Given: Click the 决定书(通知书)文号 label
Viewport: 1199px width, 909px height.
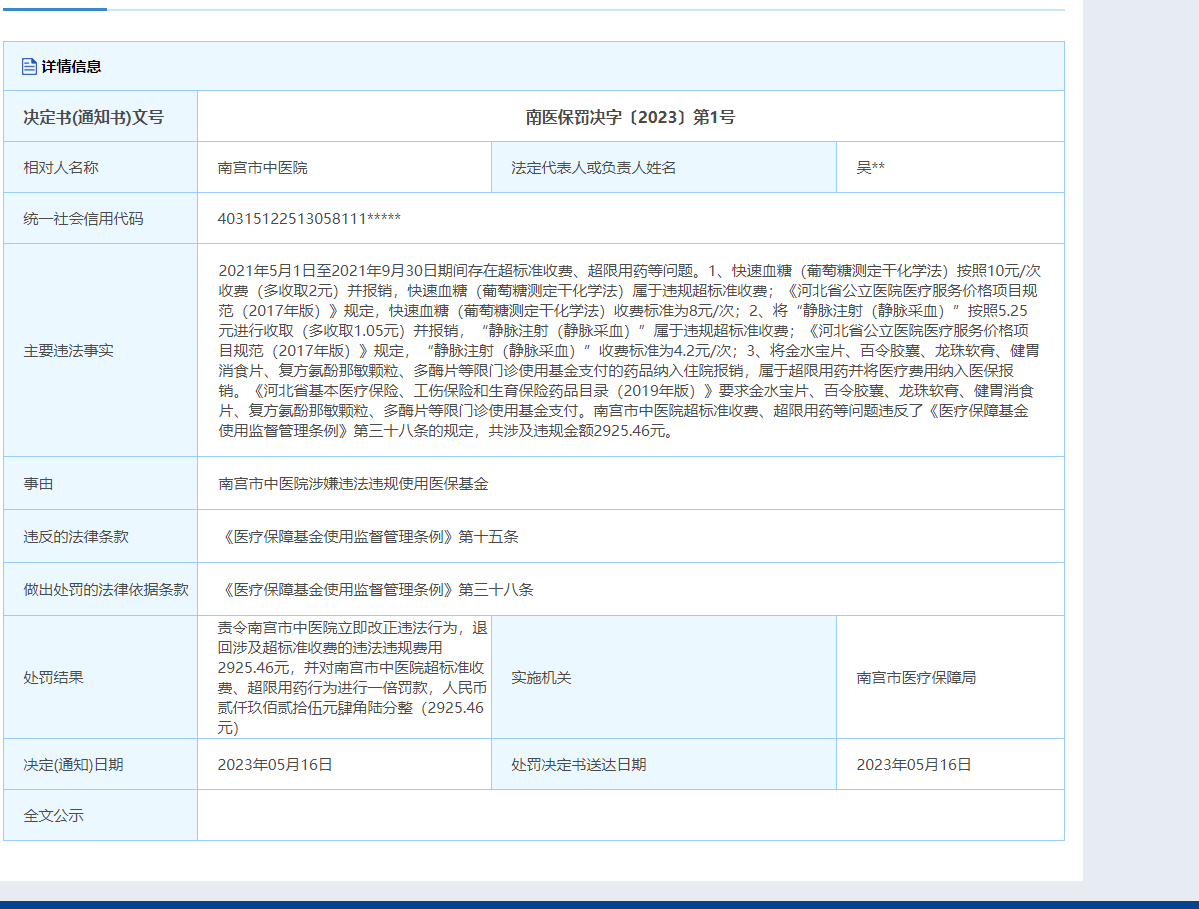Looking at the screenshot, I should pos(93,117).
